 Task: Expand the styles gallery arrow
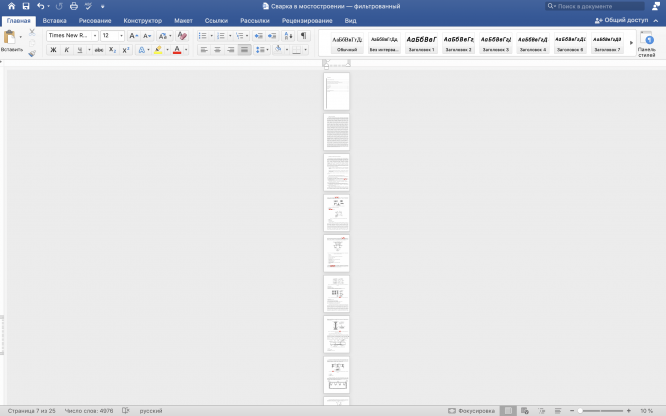(631, 43)
